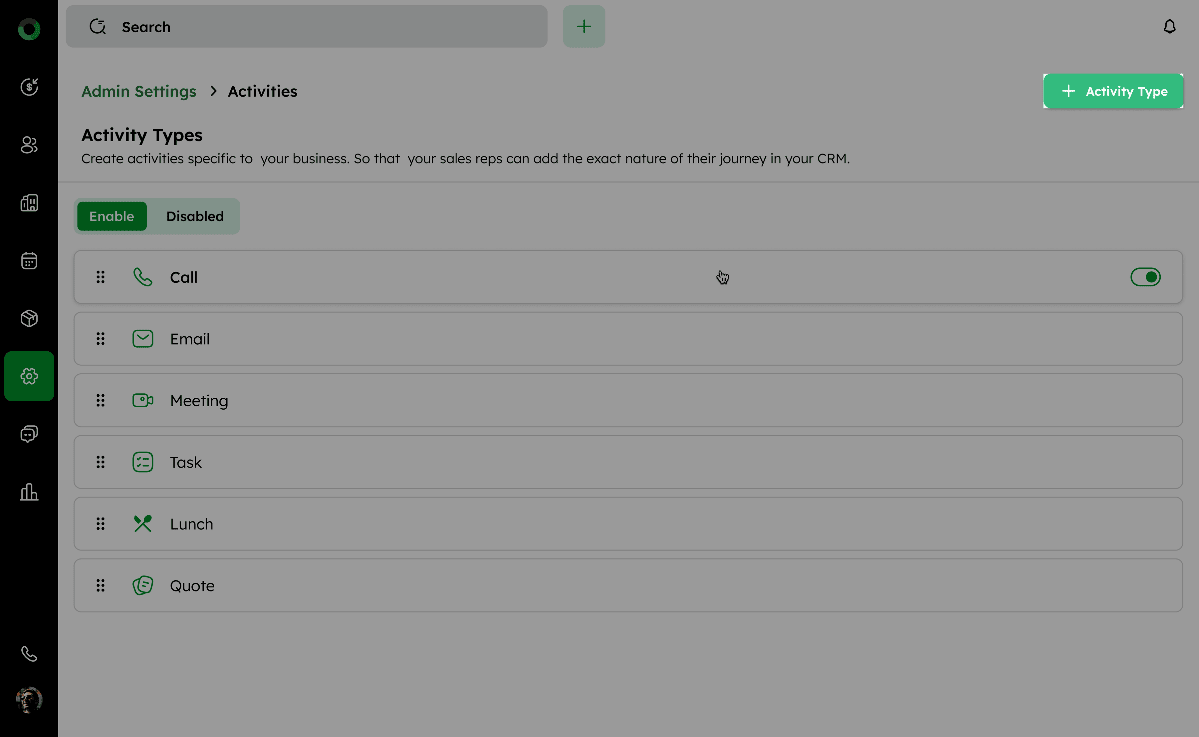Open the chat messages icon in sidebar
This screenshot has height=737, width=1199.
coord(29,434)
